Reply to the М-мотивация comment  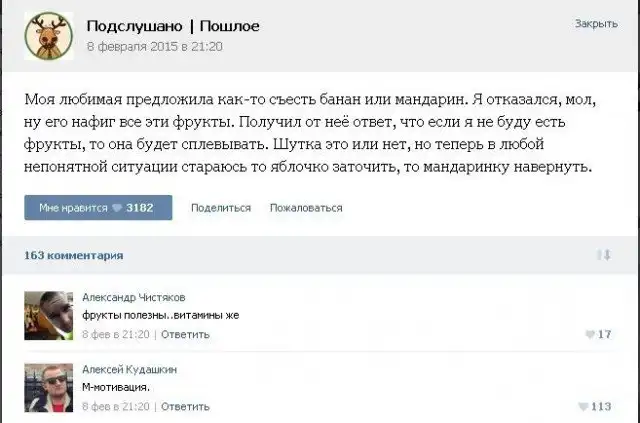click(x=185, y=407)
